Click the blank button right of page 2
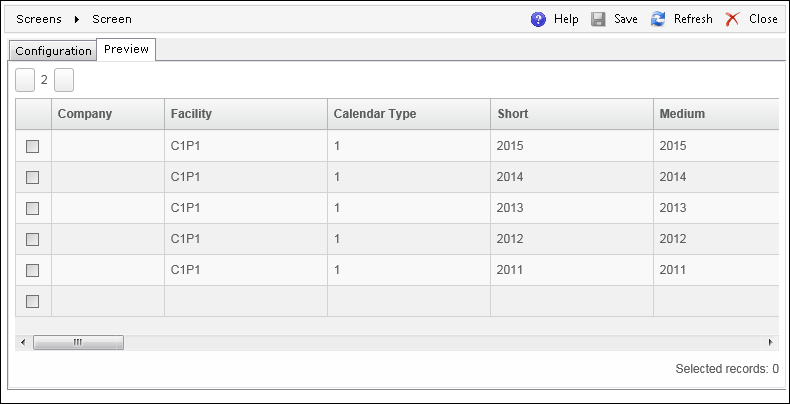790x404 pixels. click(64, 80)
